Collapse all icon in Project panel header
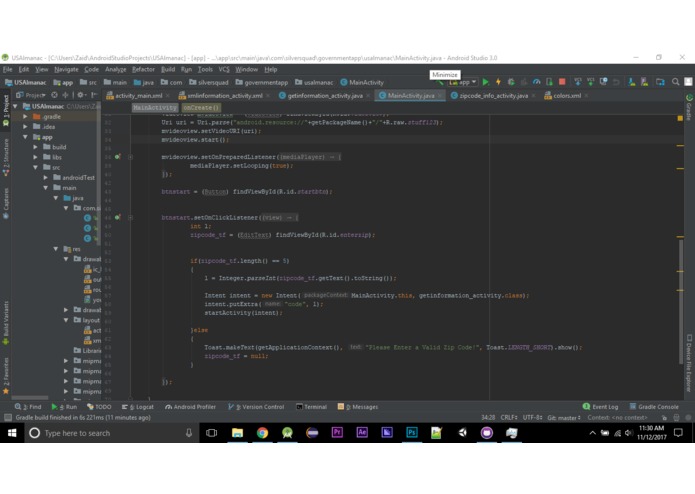 (65, 95)
